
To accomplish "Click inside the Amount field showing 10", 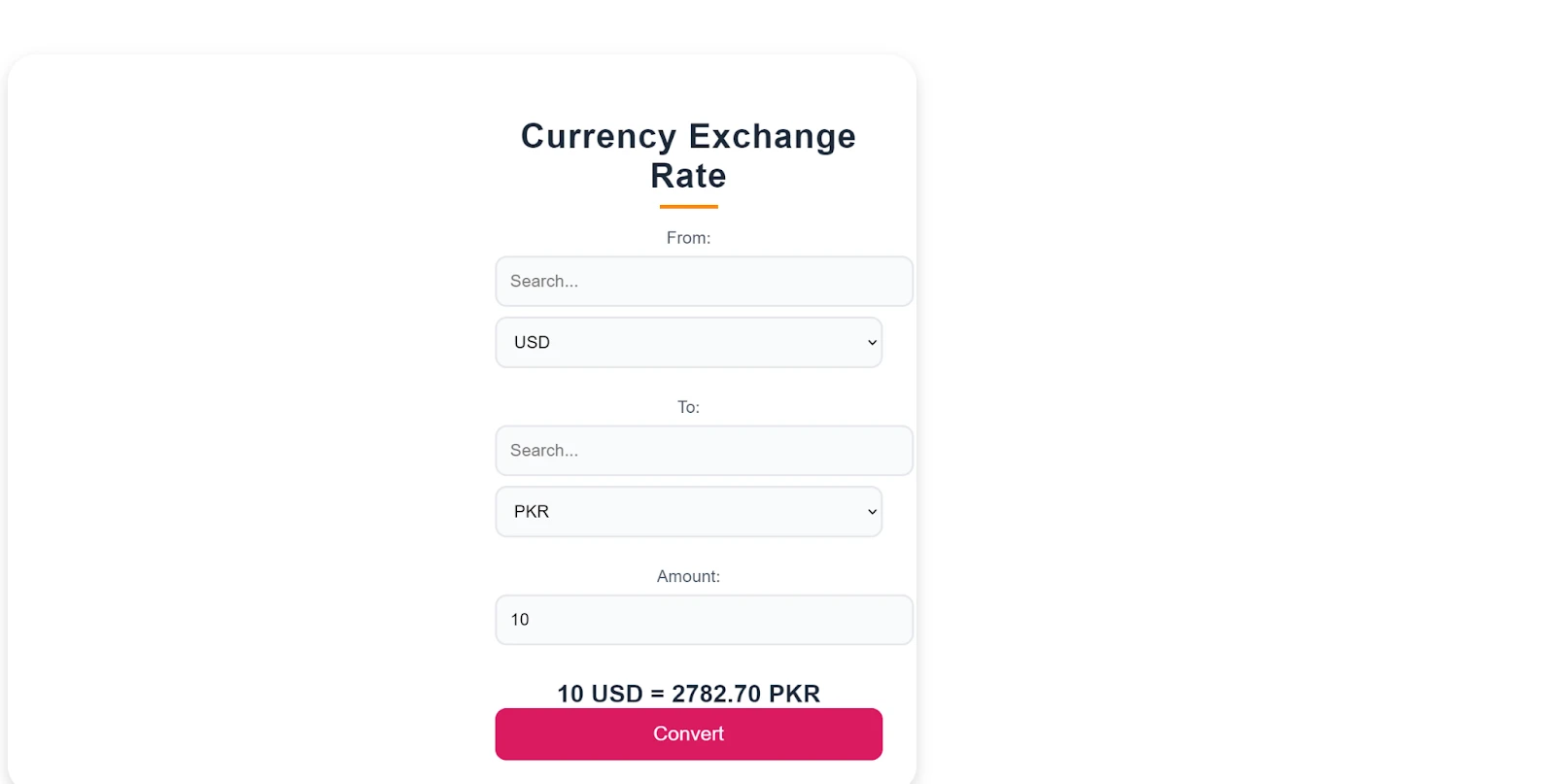I will [704, 619].
